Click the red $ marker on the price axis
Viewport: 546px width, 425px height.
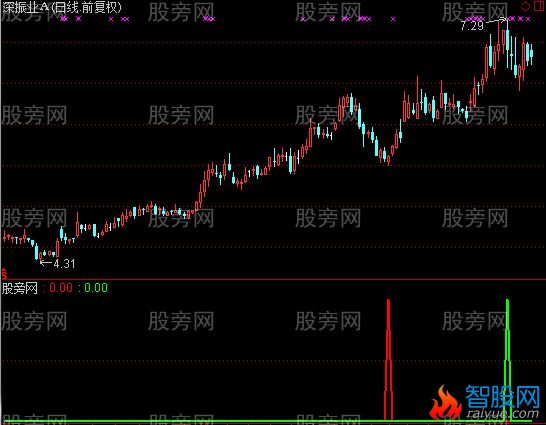tap(4, 274)
